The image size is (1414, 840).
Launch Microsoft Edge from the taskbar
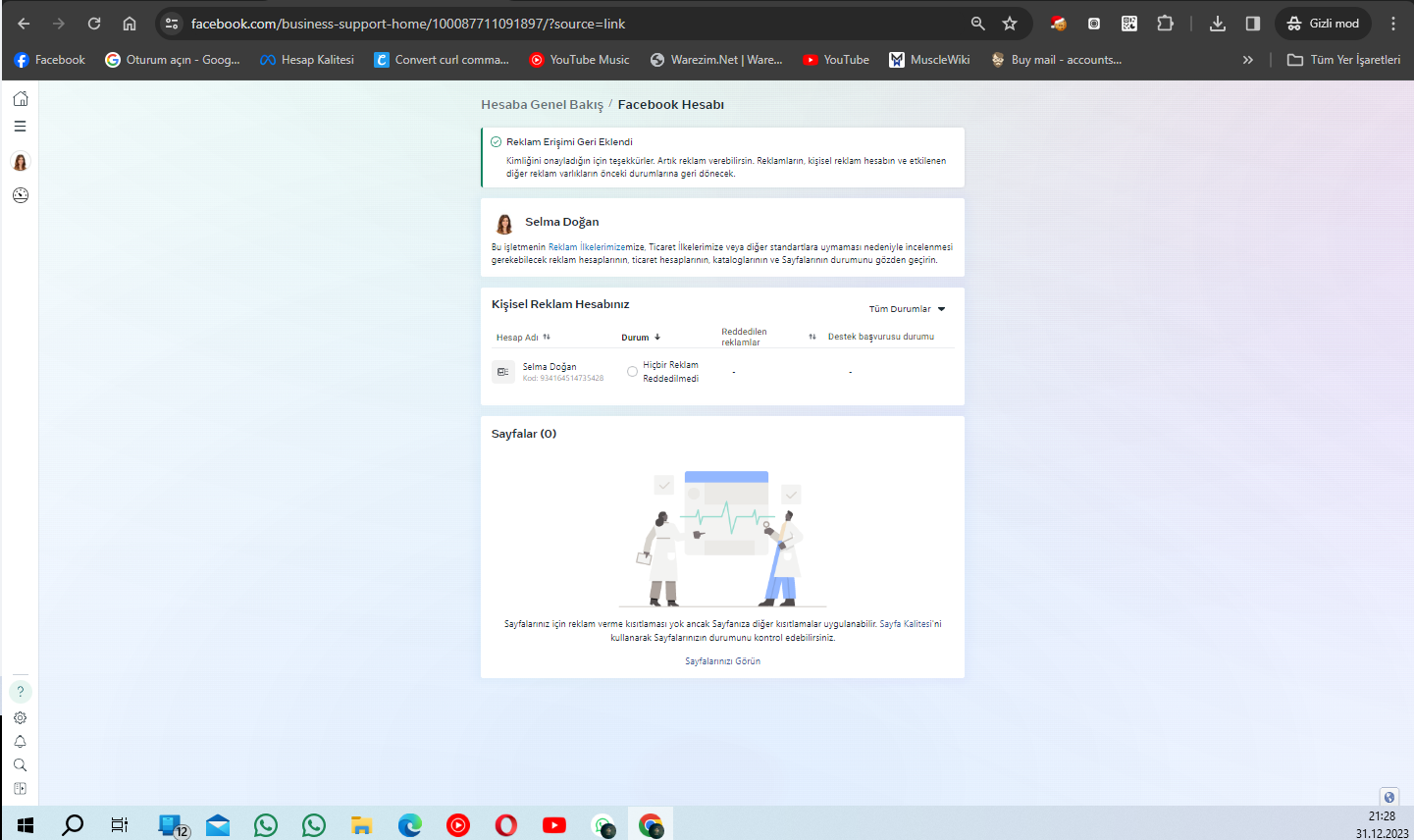tap(410, 825)
